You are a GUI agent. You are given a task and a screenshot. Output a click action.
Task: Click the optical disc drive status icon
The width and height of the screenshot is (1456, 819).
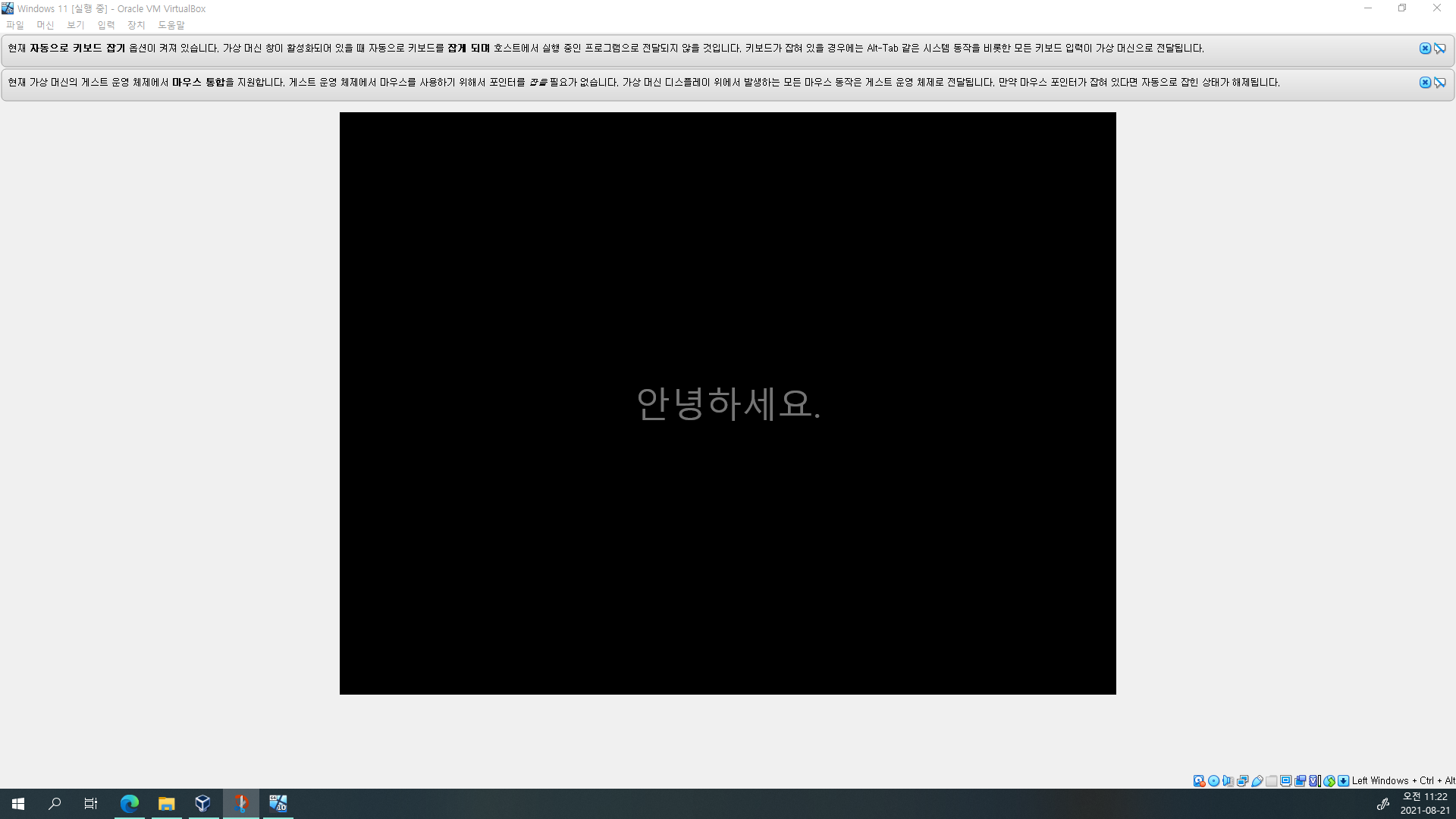click(1213, 781)
